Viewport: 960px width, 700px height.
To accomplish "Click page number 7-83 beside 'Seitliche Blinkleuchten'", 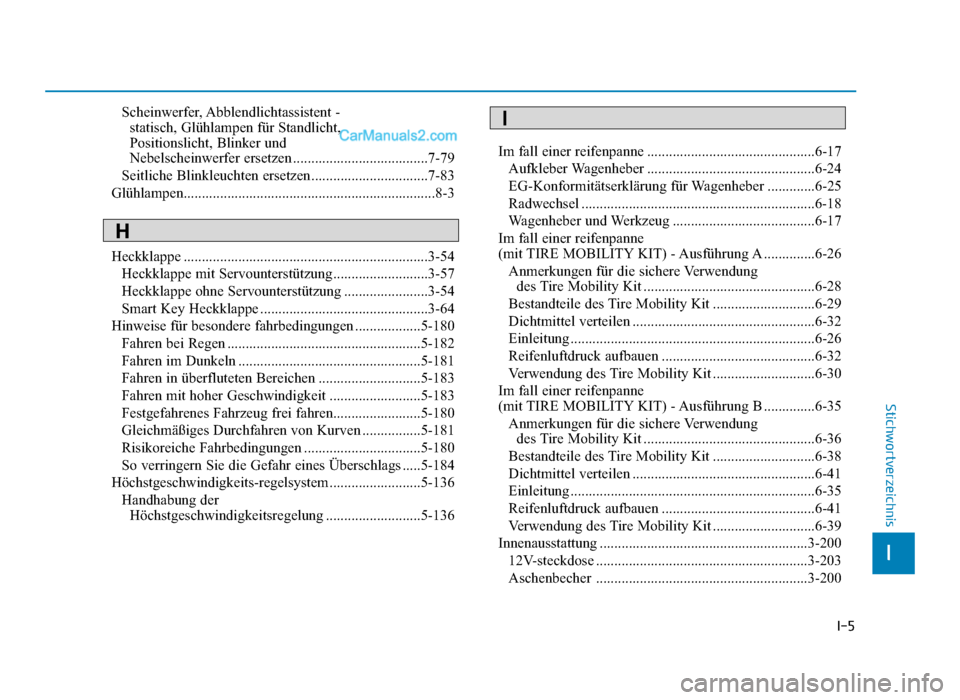I will (441, 176).
